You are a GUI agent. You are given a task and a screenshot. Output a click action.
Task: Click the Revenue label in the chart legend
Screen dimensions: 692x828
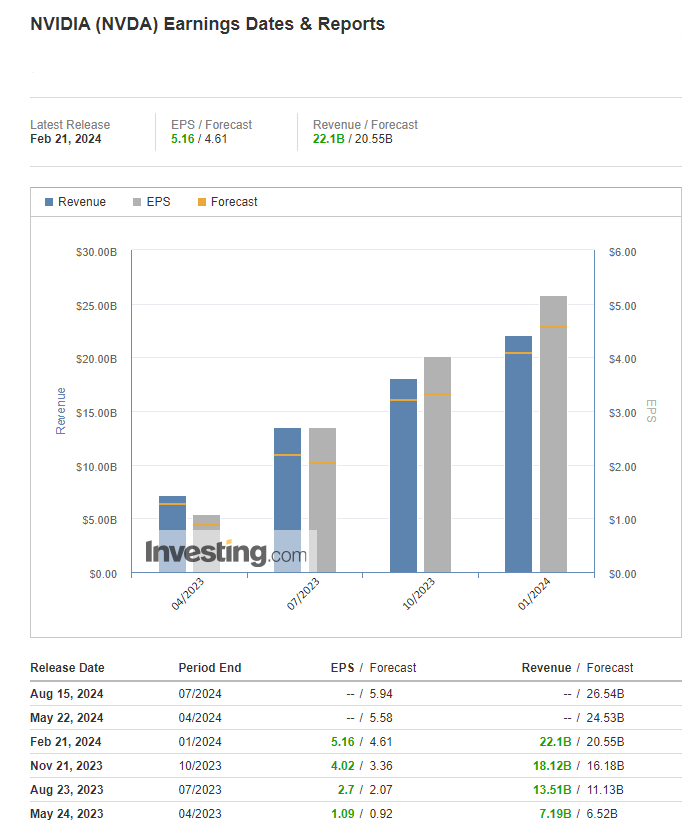[x=82, y=202]
